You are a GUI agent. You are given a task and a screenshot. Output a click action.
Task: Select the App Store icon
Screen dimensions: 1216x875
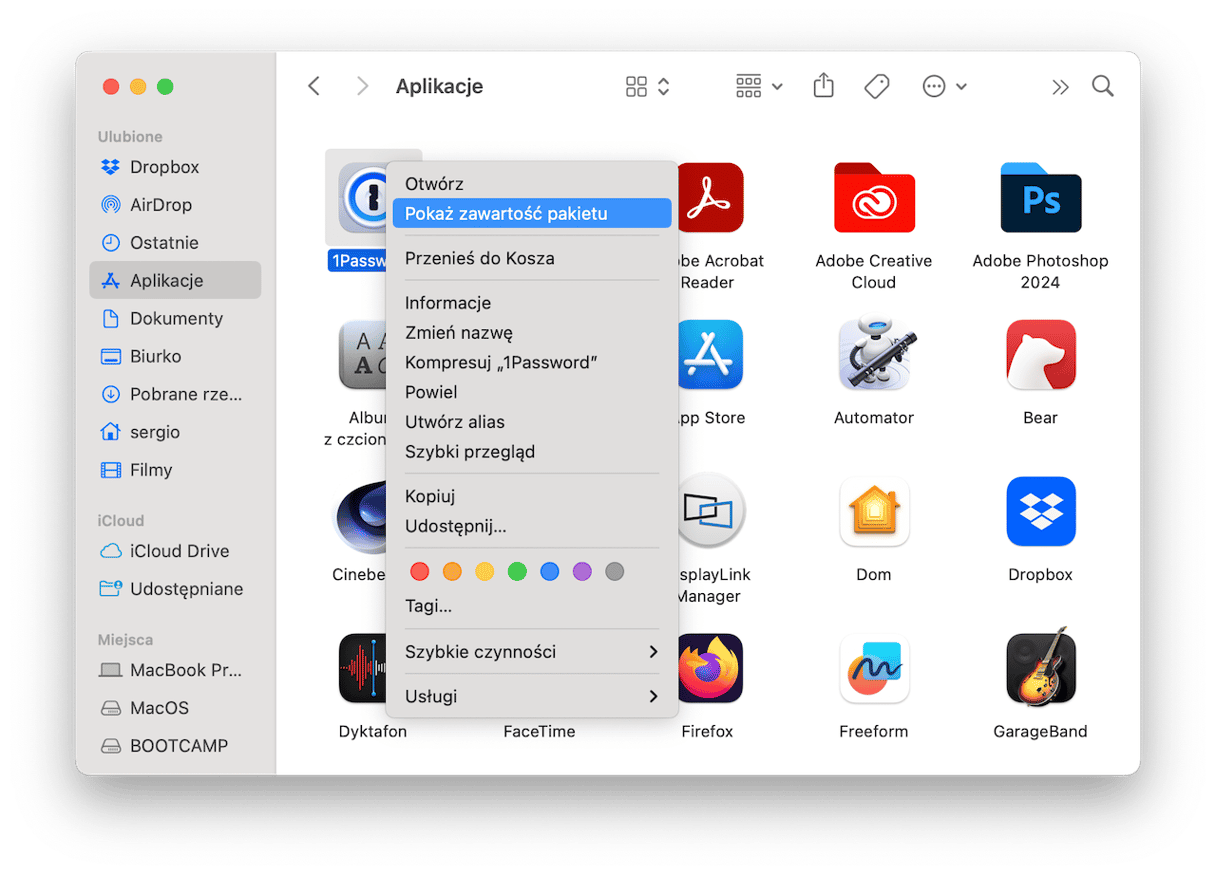(x=711, y=354)
